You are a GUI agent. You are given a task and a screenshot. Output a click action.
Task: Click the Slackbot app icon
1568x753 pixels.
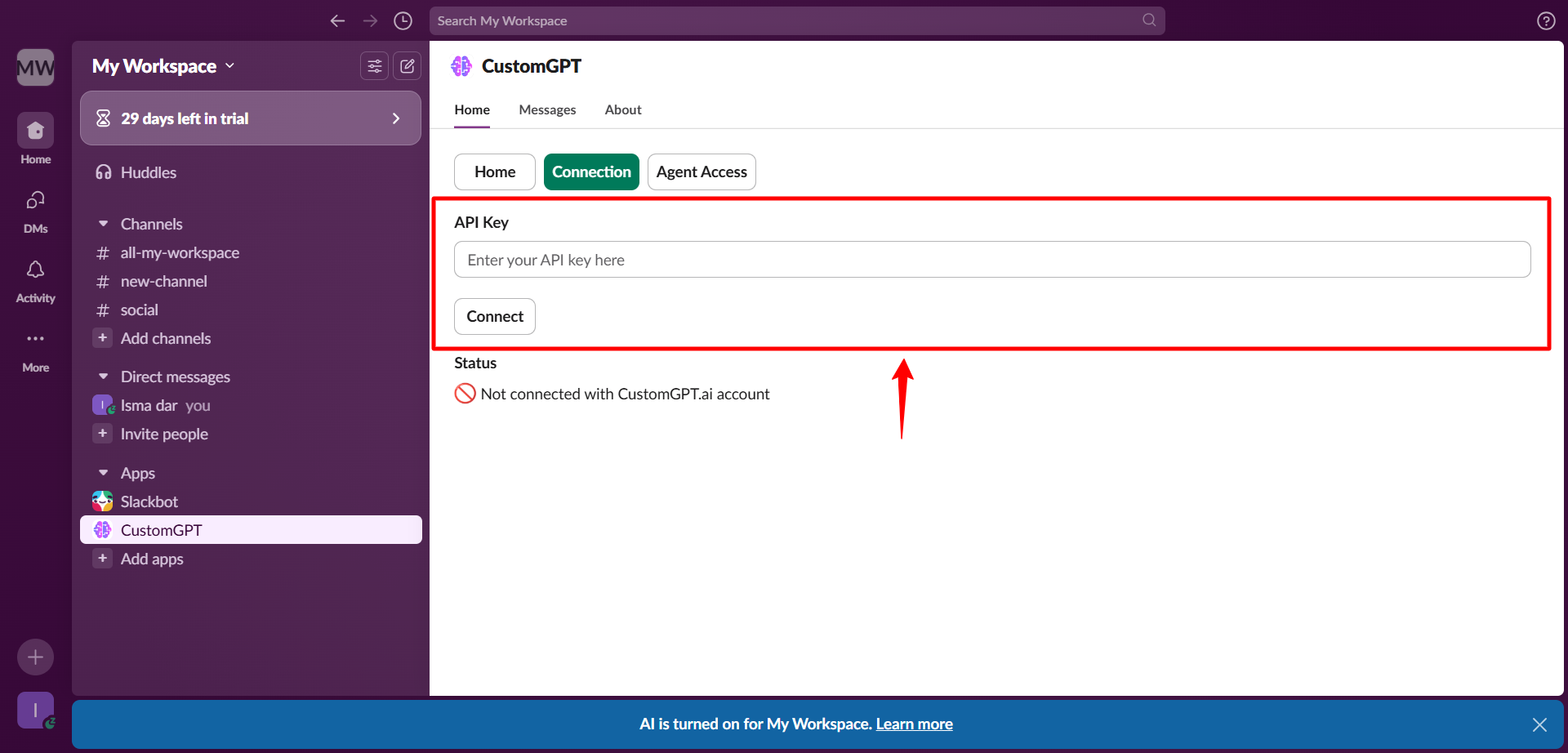point(102,501)
